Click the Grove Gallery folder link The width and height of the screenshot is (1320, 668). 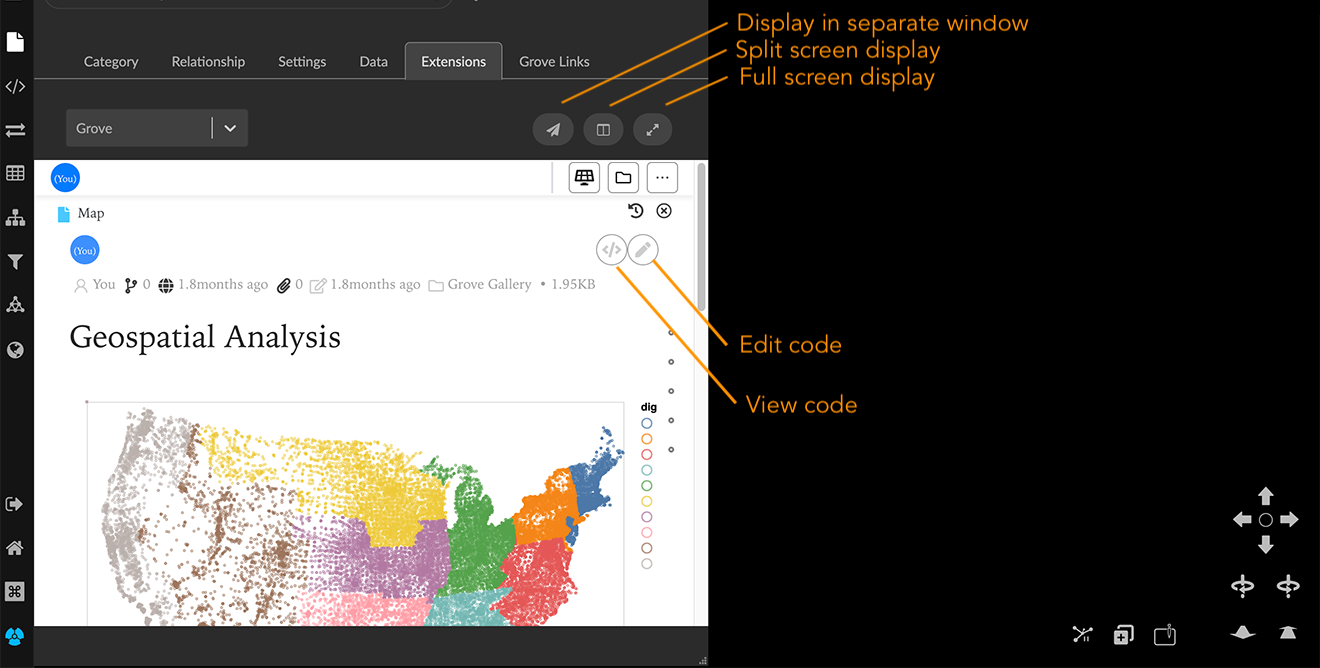488,285
